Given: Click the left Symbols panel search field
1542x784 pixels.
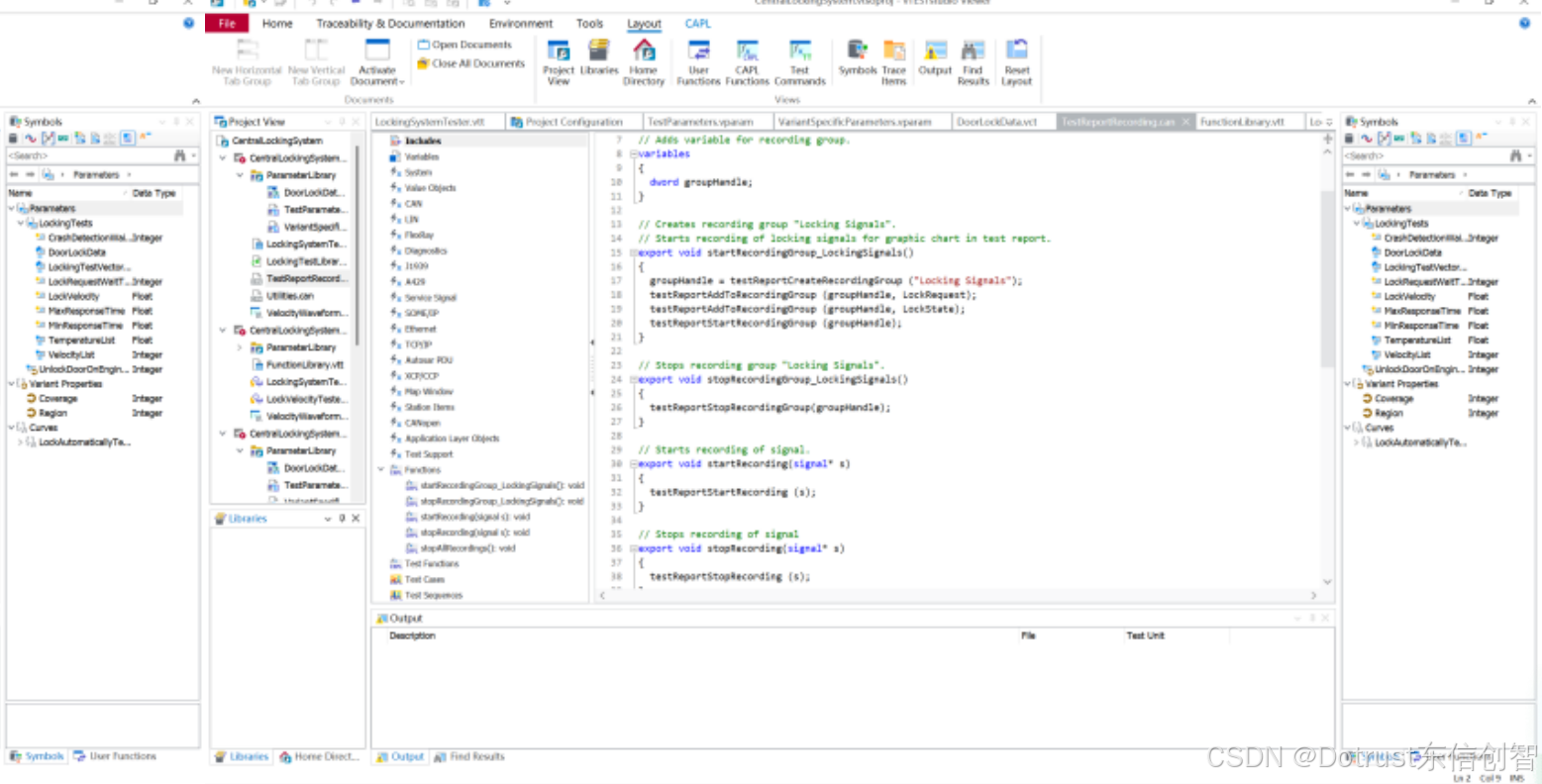Looking at the screenshot, I should [87, 155].
